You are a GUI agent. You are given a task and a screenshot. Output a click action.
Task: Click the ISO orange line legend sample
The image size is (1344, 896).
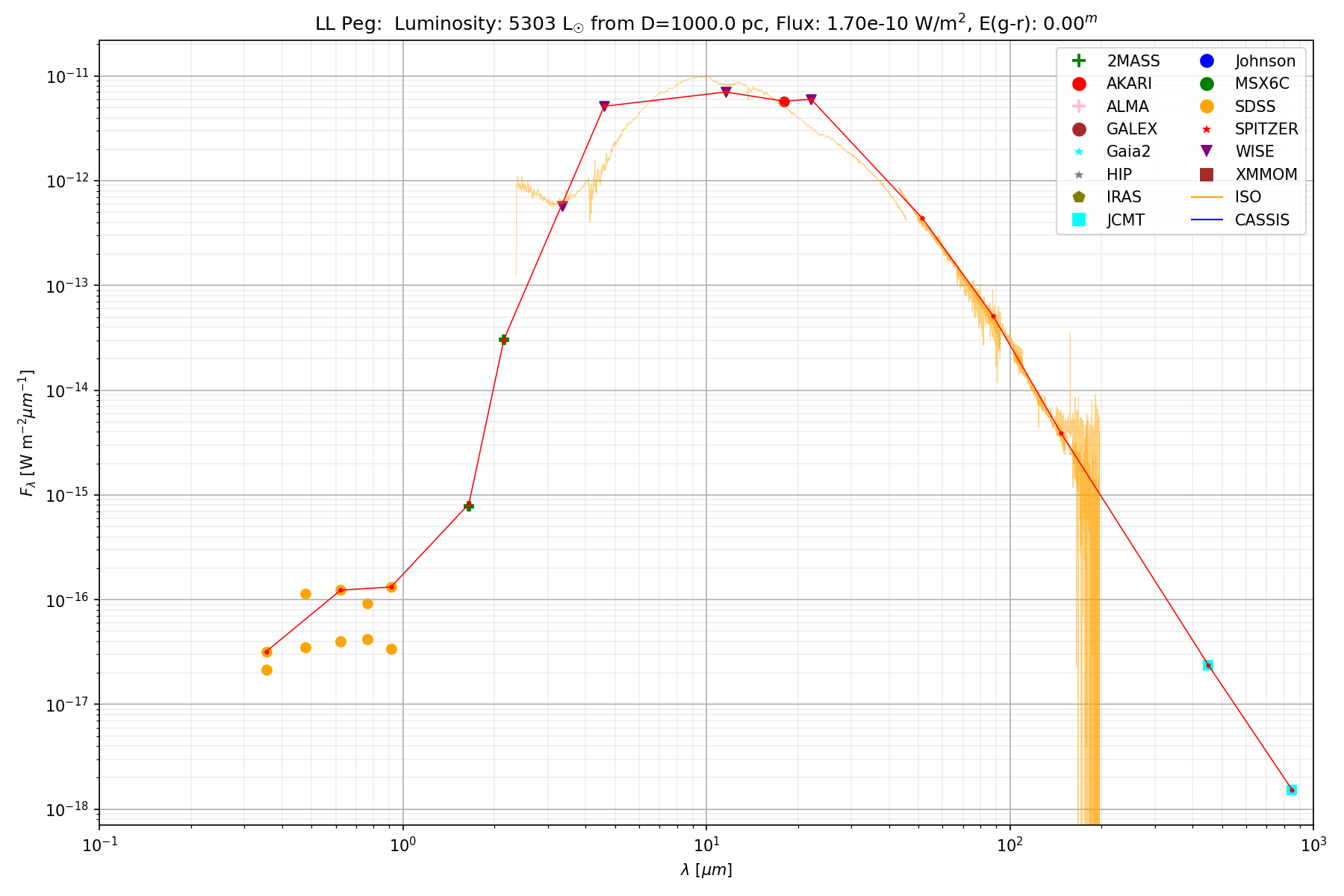tap(1207, 197)
